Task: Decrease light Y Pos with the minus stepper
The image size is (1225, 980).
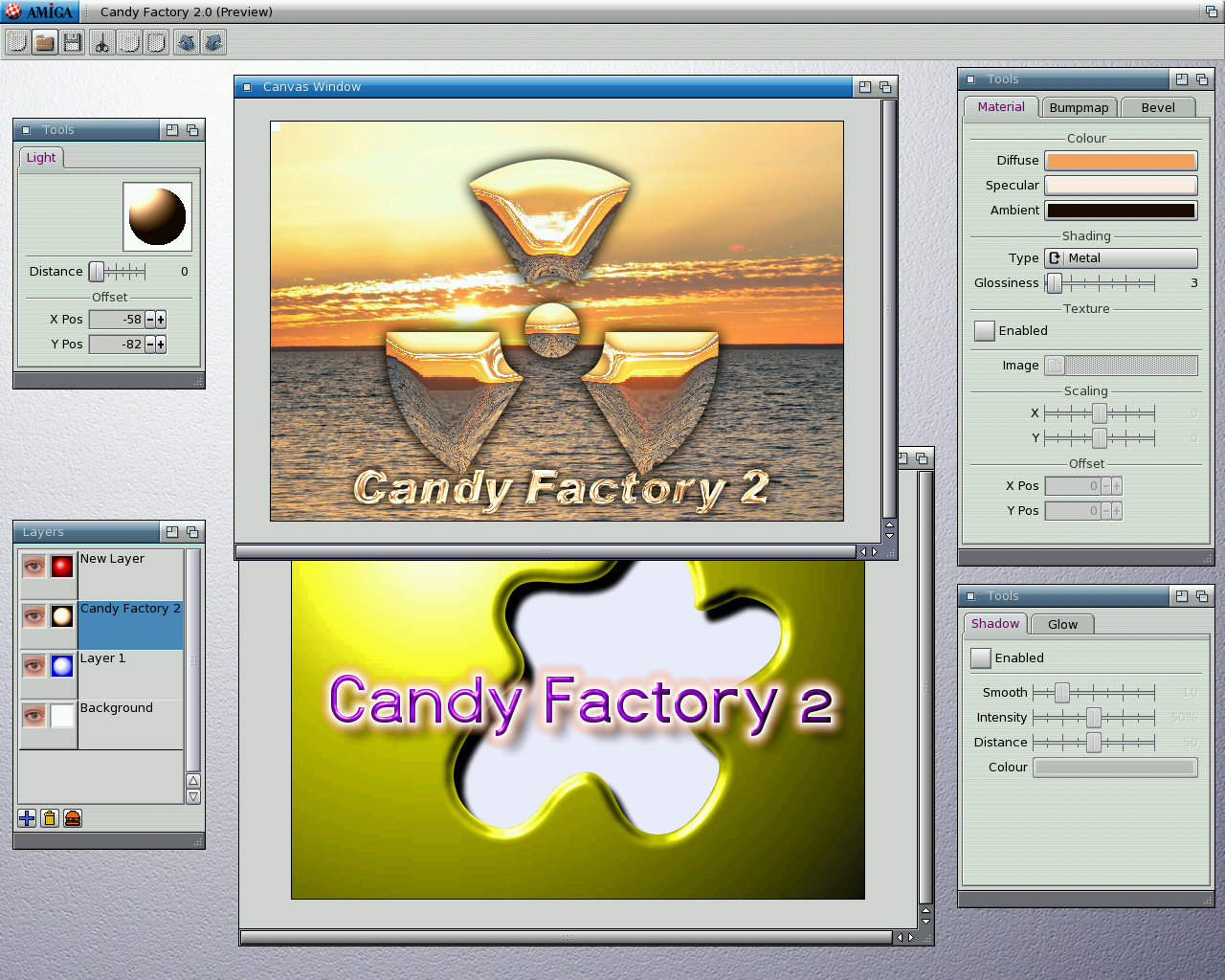Action: click(x=149, y=345)
